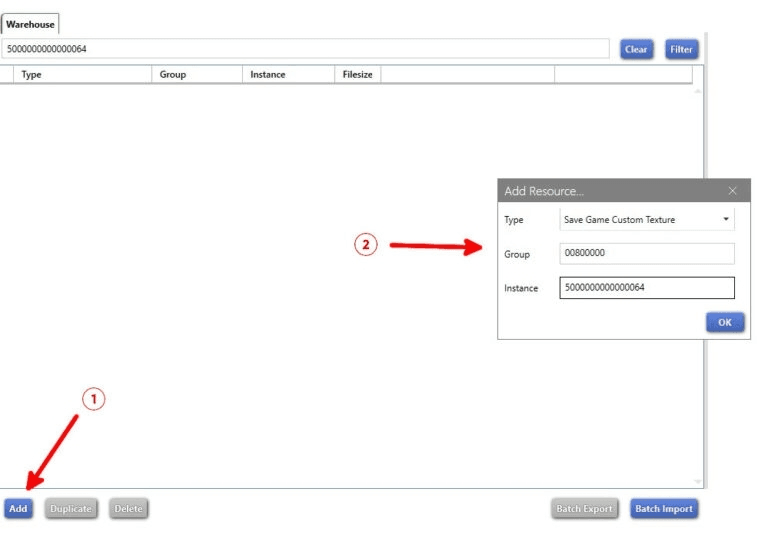Focus the Instance field in the Add Resource dialog
768x555 pixels.
click(x=647, y=288)
